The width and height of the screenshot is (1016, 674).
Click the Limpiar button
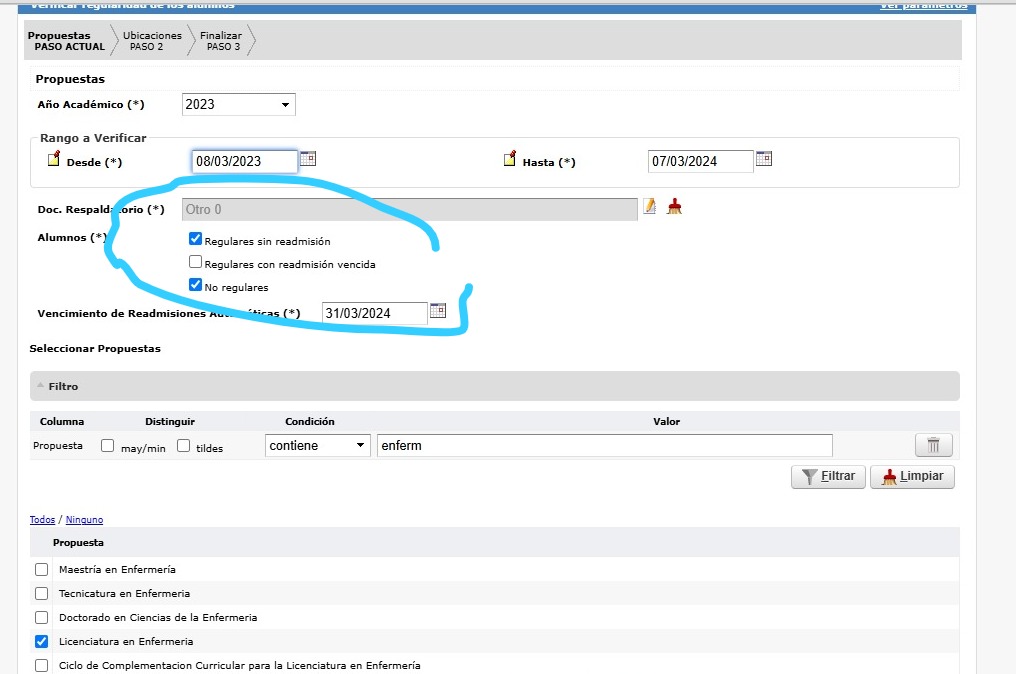click(912, 476)
